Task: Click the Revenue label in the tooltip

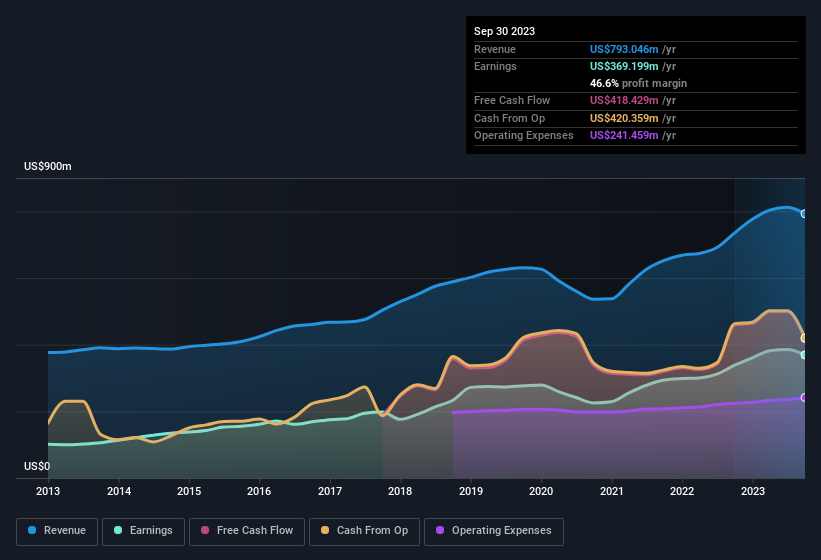Action: coord(495,49)
